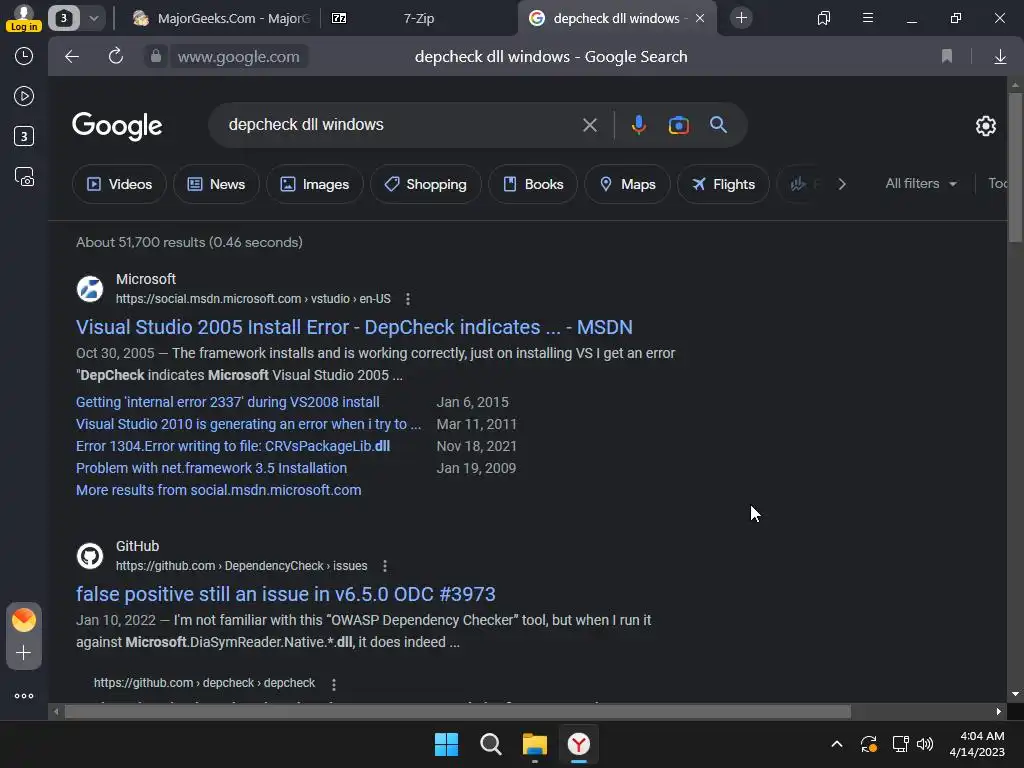This screenshot has height=768, width=1024.
Task: Open Error 1304 CRVsPackageLib.dll link
Action: pos(232,447)
